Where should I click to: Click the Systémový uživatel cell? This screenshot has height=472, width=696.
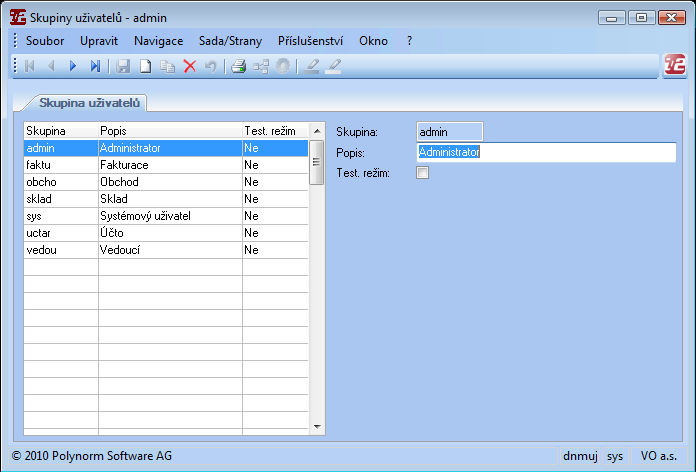[x=170, y=216]
